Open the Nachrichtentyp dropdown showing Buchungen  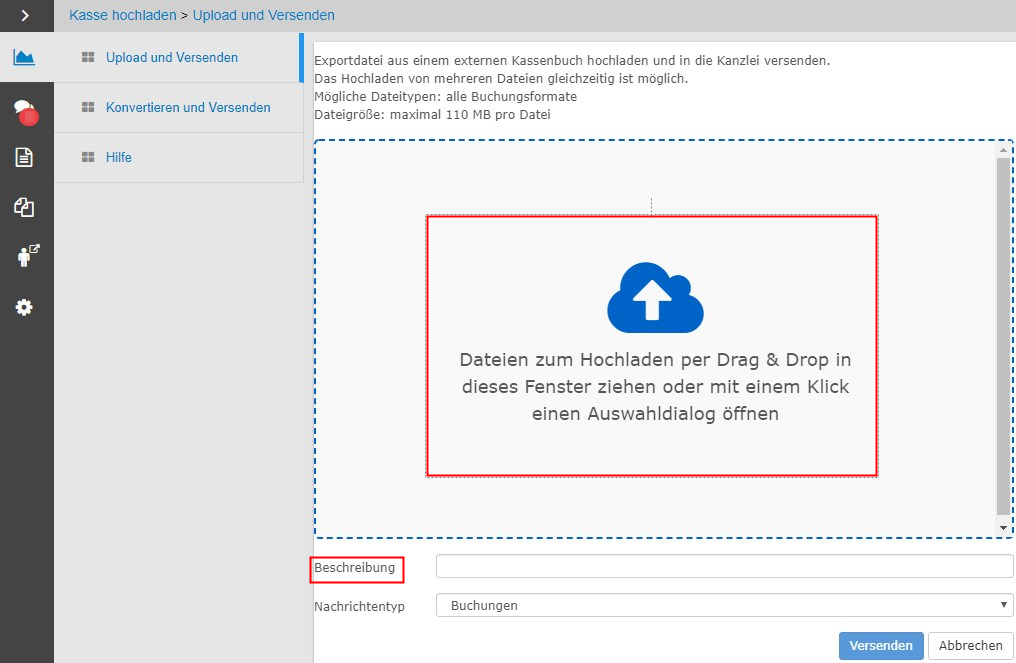724,605
